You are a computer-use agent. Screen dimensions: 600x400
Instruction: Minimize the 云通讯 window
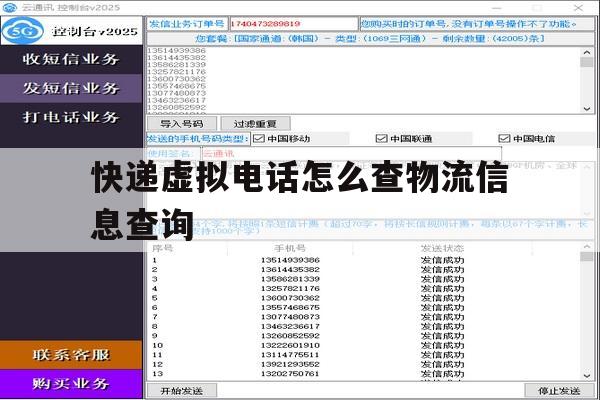(x=497, y=7)
